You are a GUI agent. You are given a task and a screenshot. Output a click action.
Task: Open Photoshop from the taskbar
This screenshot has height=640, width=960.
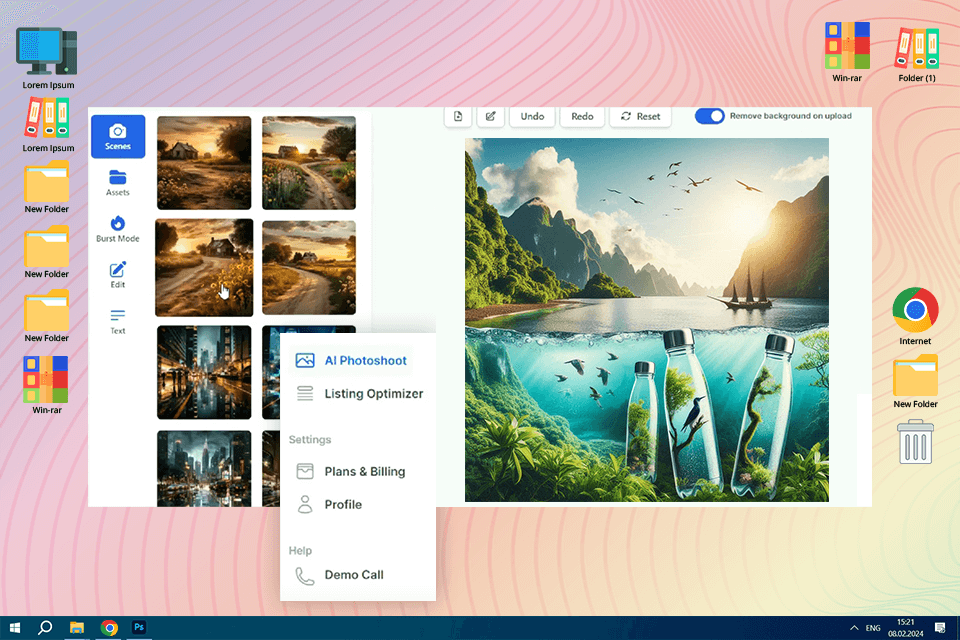click(x=139, y=627)
